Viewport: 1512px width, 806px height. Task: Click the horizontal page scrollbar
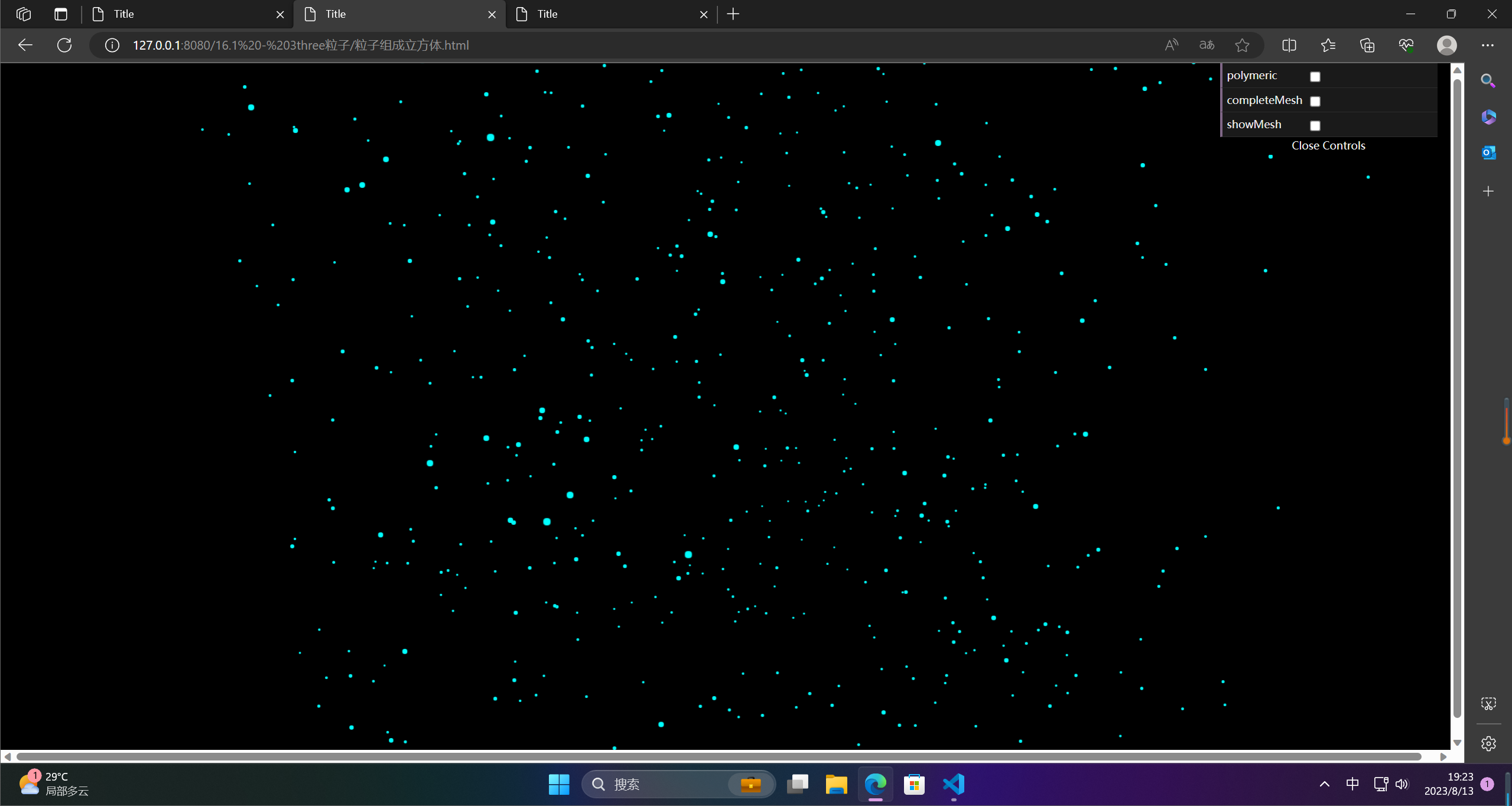pos(718,756)
